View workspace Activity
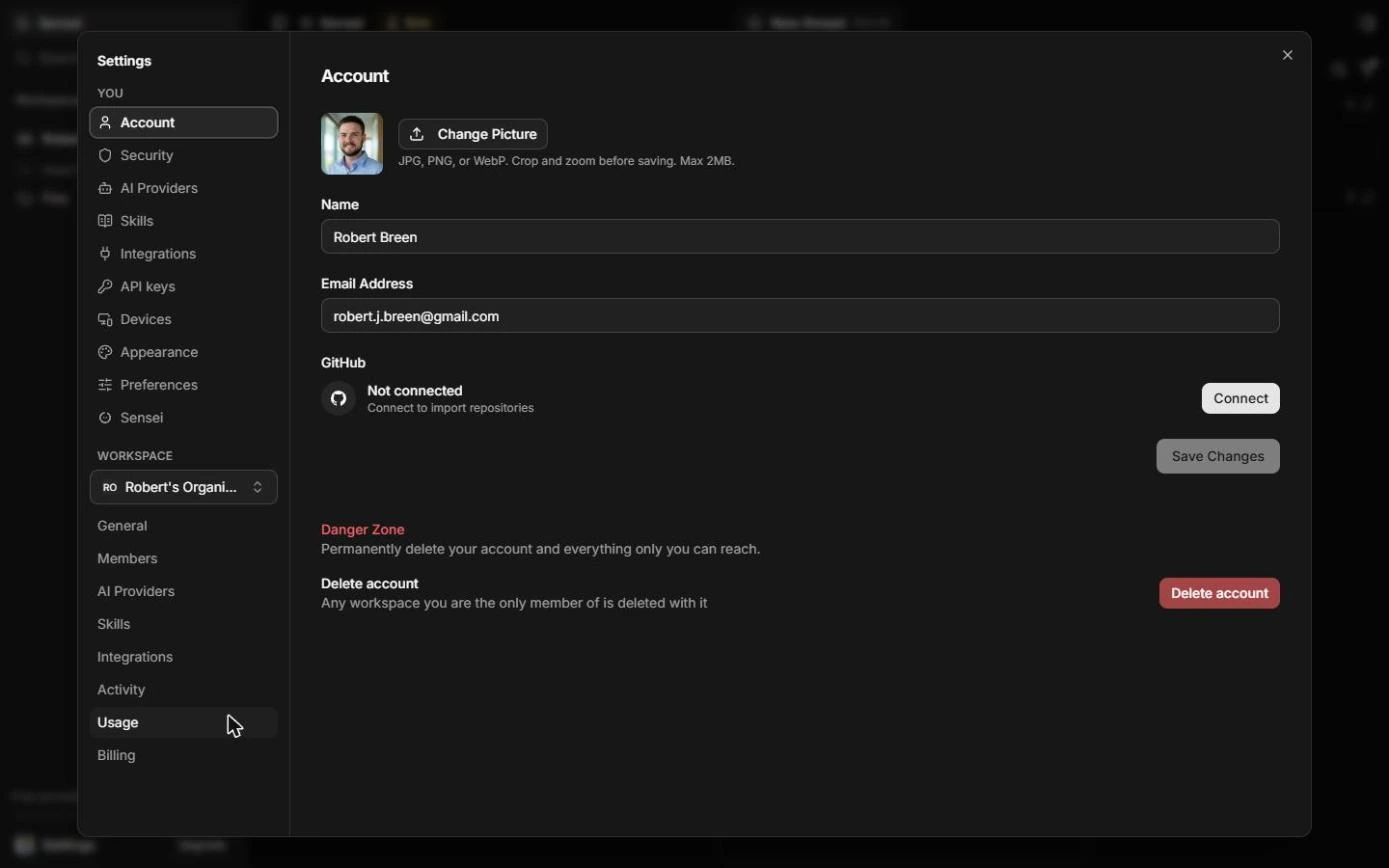Viewport: 1389px width, 868px height. 183,690
